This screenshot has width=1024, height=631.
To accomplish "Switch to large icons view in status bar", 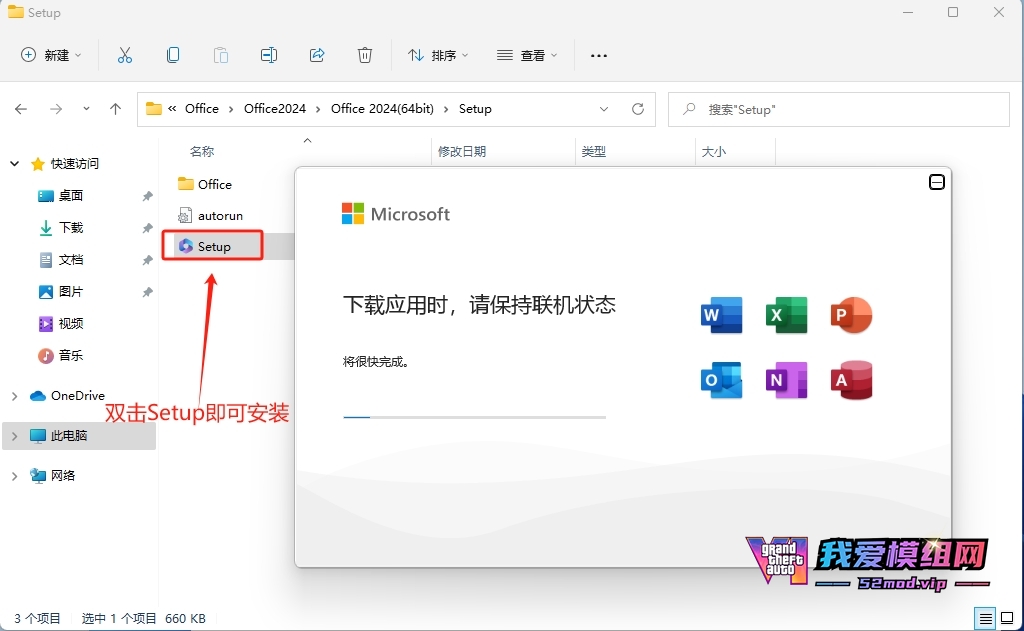I will pos(1007,618).
